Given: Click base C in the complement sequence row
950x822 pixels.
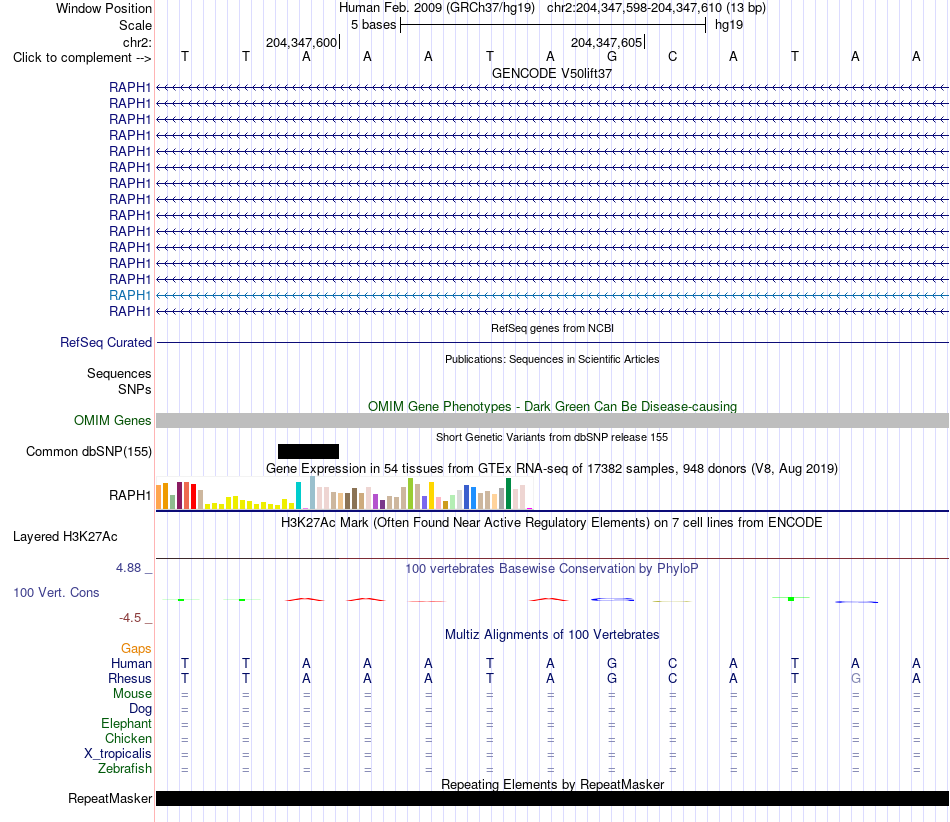Looking at the screenshot, I should [673, 56].
